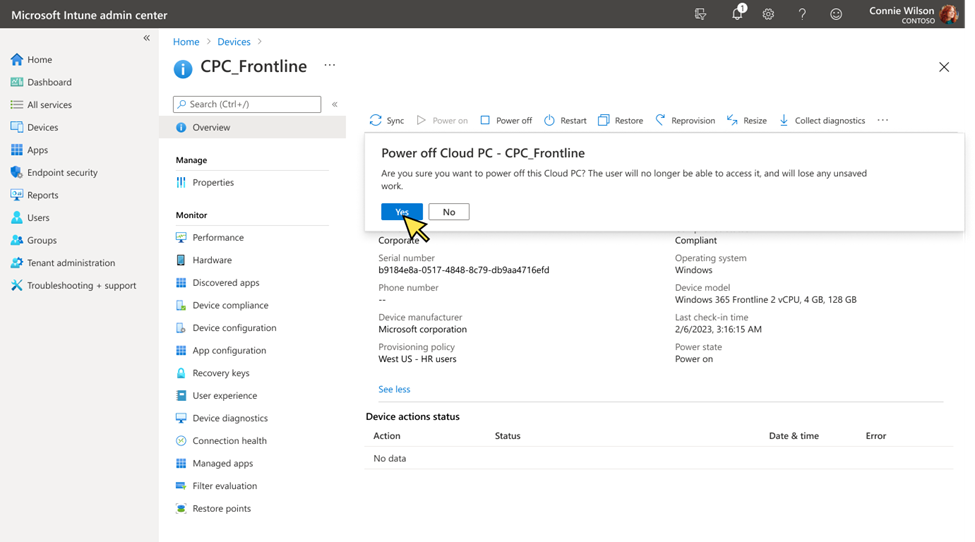The width and height of the screenshot is (975, 542).
Task: Click the Restore points icon
Action: click(x=181, y=508)
